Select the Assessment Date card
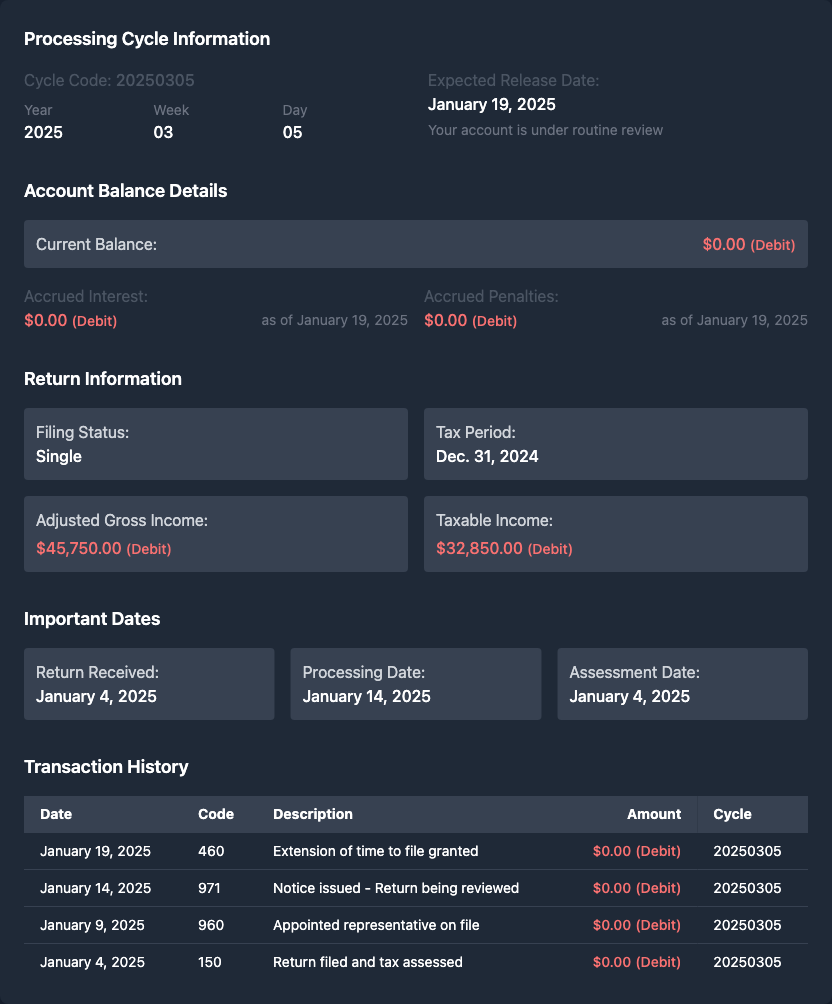The width and height of the screenshot is (832, 1004). (x=682, y=684)
